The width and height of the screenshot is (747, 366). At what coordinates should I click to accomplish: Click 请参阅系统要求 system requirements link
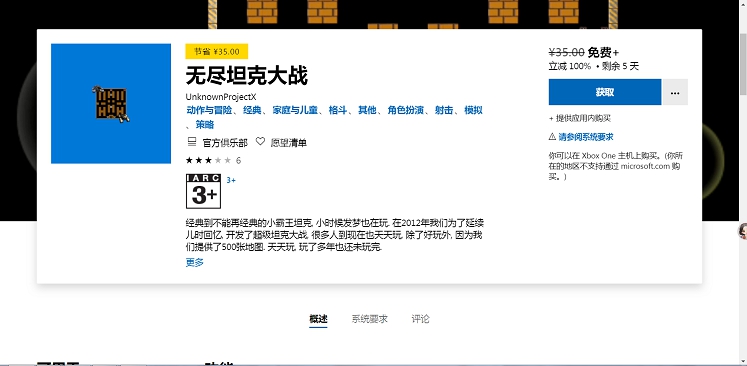(586, 137)
